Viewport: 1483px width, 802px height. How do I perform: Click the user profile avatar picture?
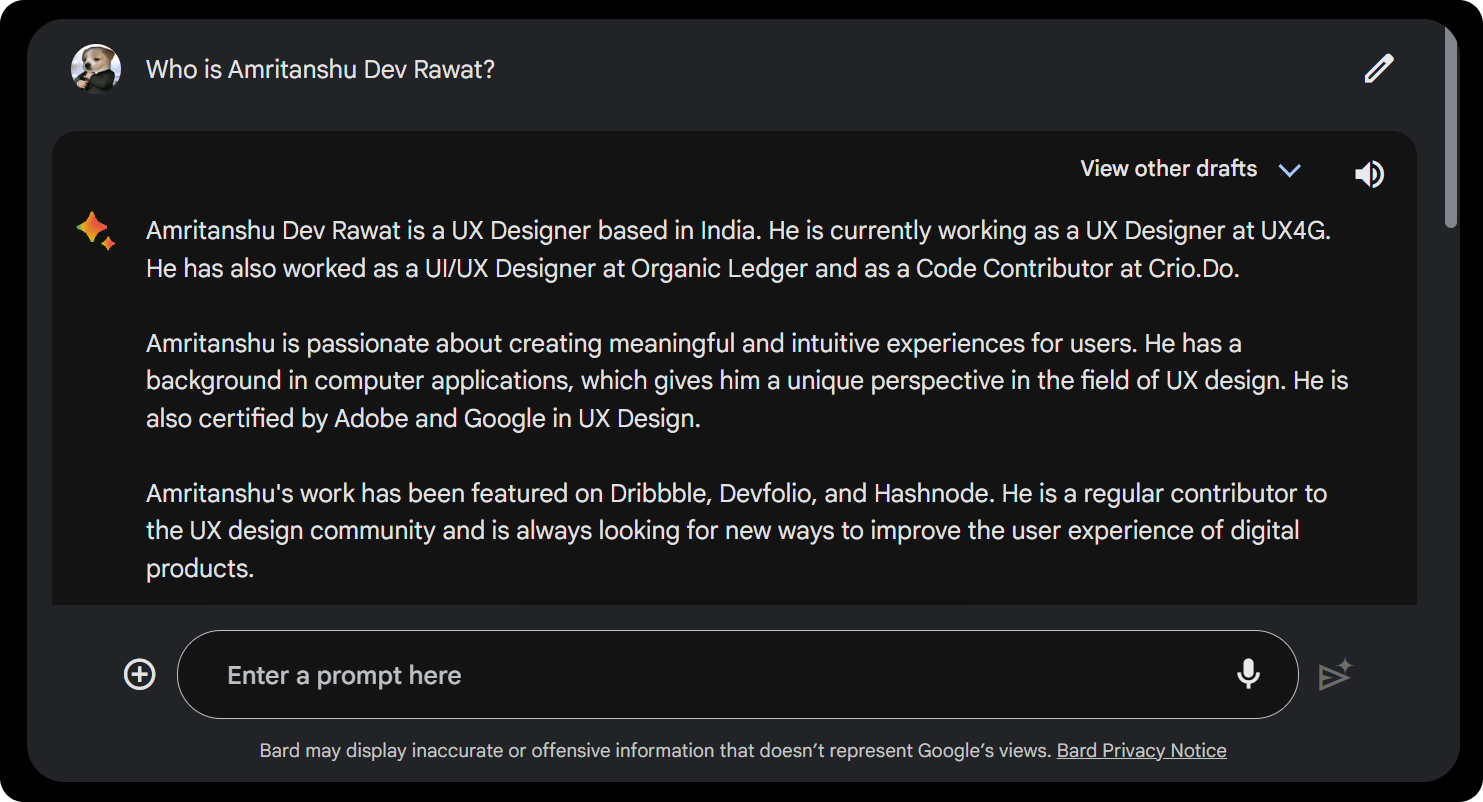pos(96,69)
